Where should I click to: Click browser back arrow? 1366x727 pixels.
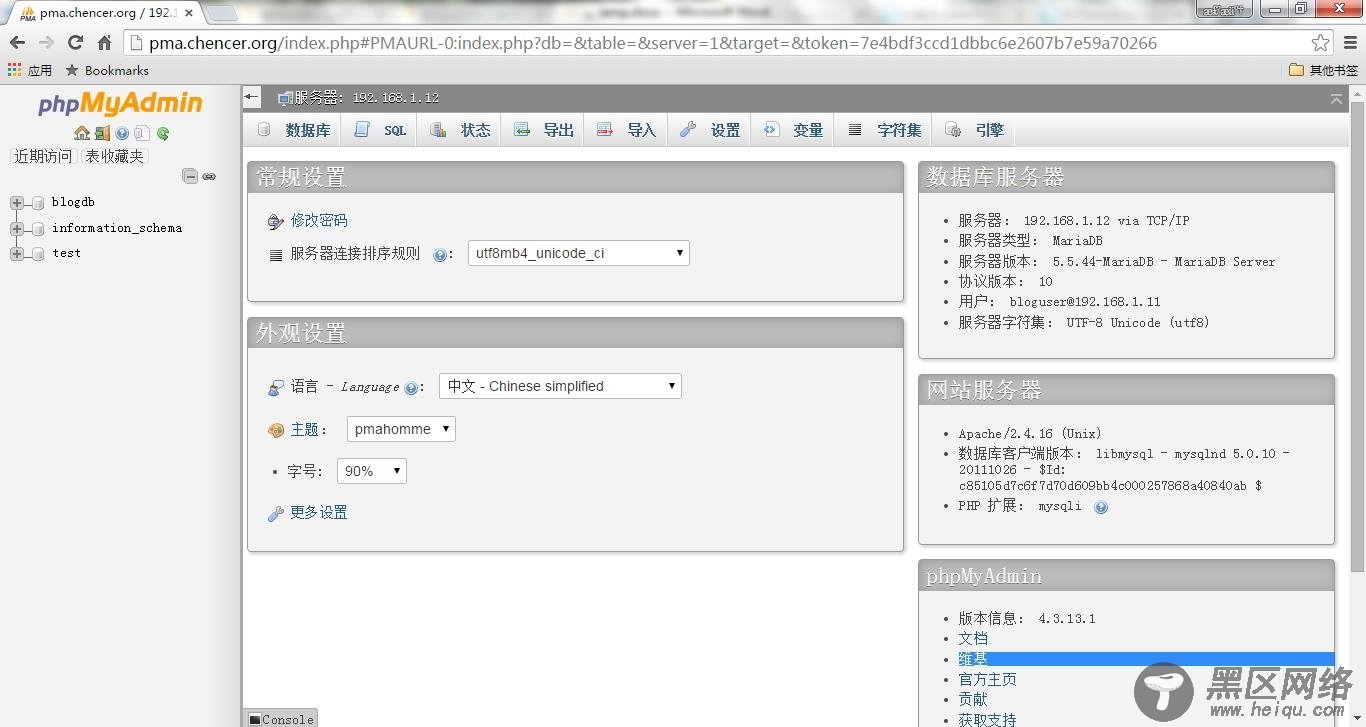point(17,42)
